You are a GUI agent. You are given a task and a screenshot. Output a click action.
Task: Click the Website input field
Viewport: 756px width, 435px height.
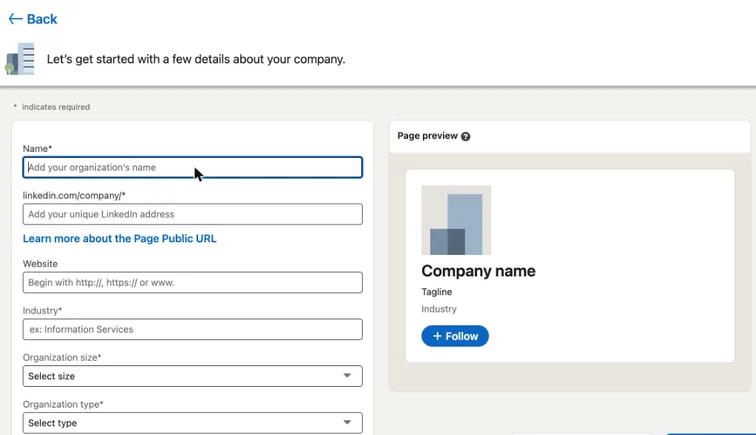(x=192, y=283)
